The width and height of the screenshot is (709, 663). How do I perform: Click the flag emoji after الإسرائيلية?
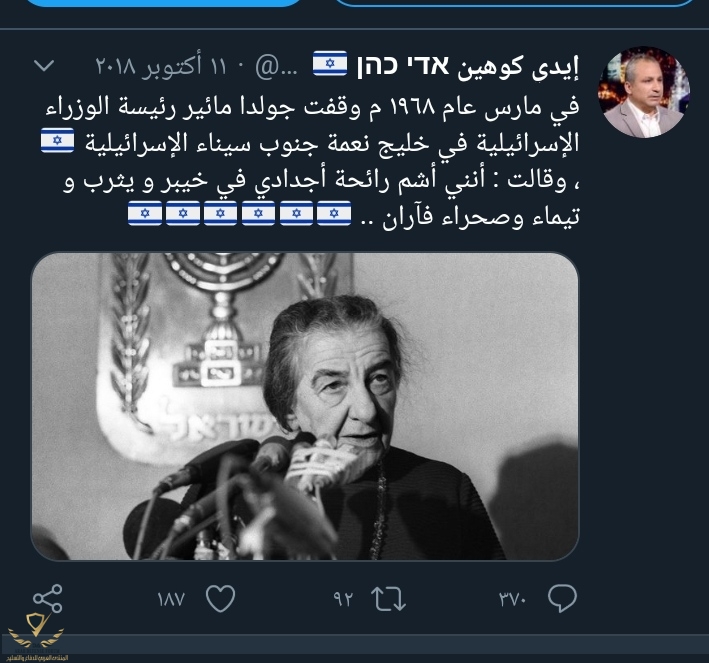point(57,140)
